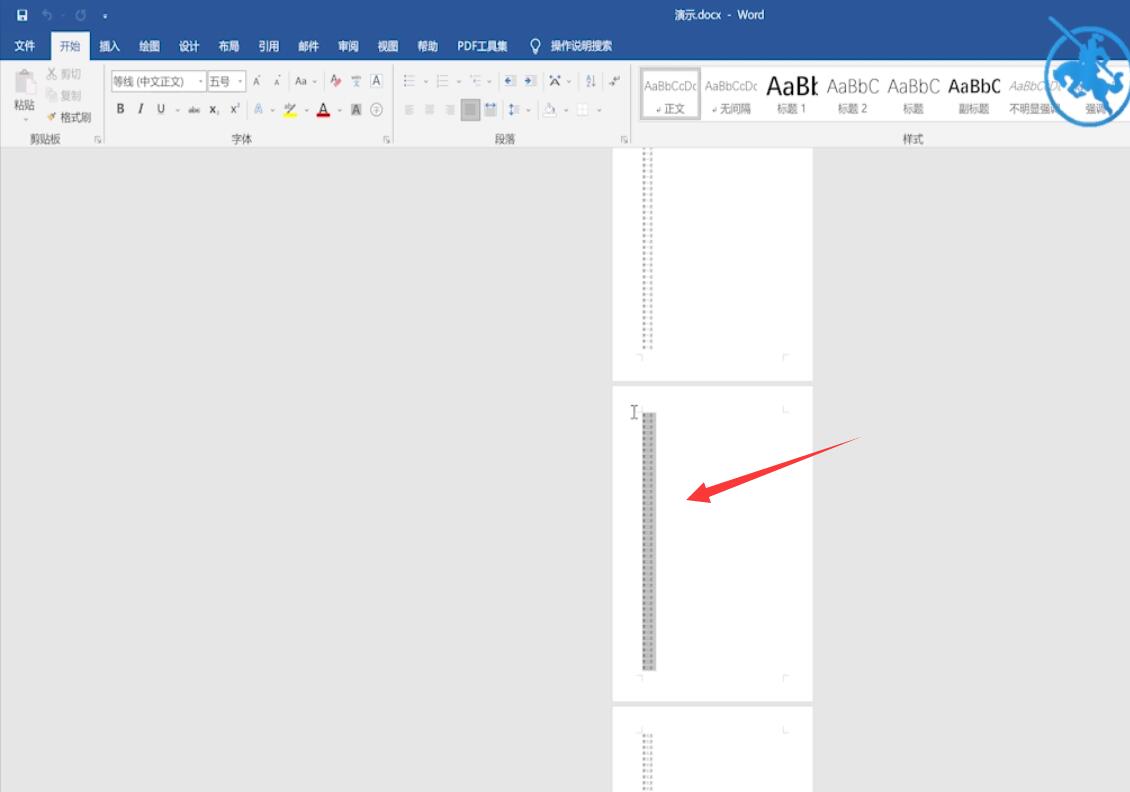Click the Paste (粘贴) icon

[25, 93]
